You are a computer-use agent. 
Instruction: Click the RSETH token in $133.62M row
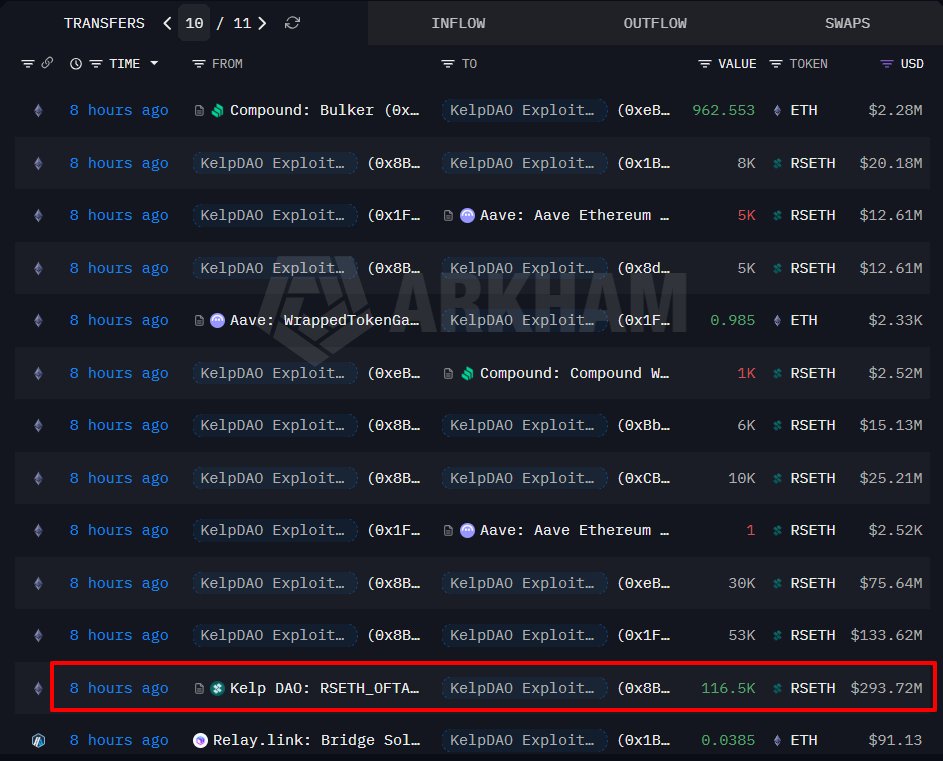[x=812, y=636]
